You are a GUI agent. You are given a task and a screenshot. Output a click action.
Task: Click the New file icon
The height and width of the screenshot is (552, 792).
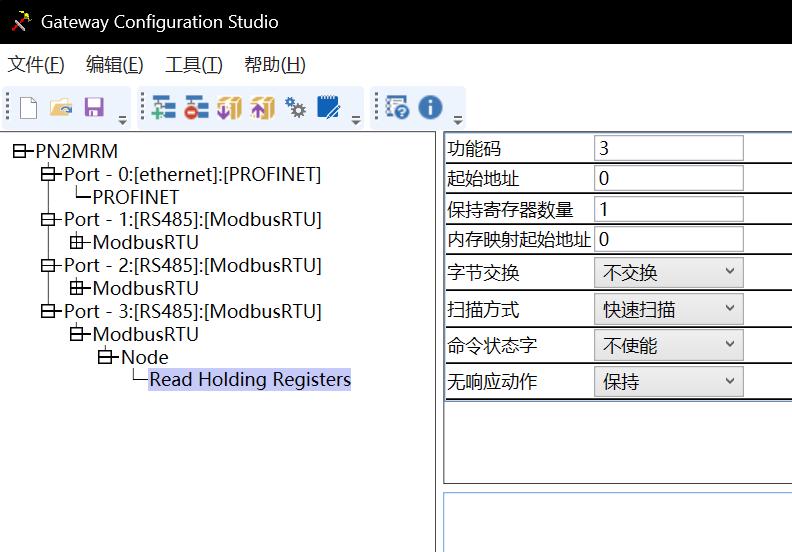pos(28,108)
